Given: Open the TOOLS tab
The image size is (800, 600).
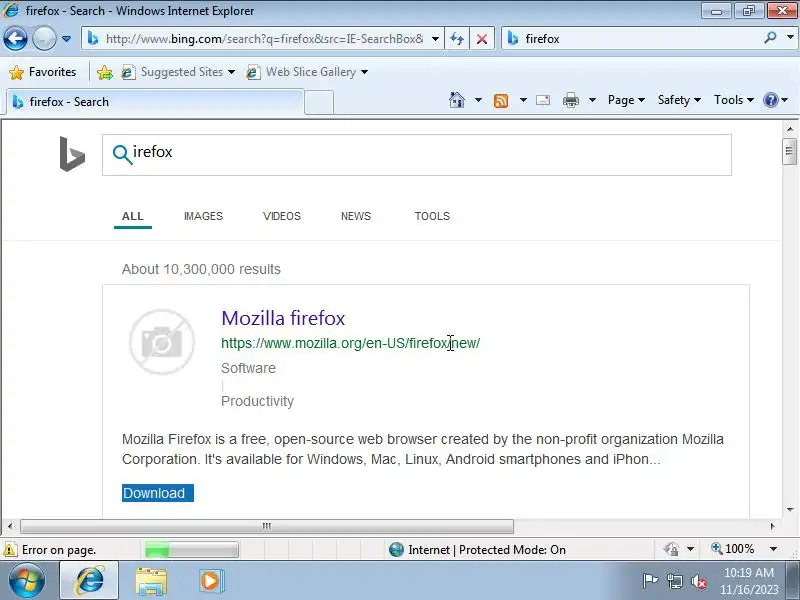Looking at the screenshot, I should click(432, 216).
